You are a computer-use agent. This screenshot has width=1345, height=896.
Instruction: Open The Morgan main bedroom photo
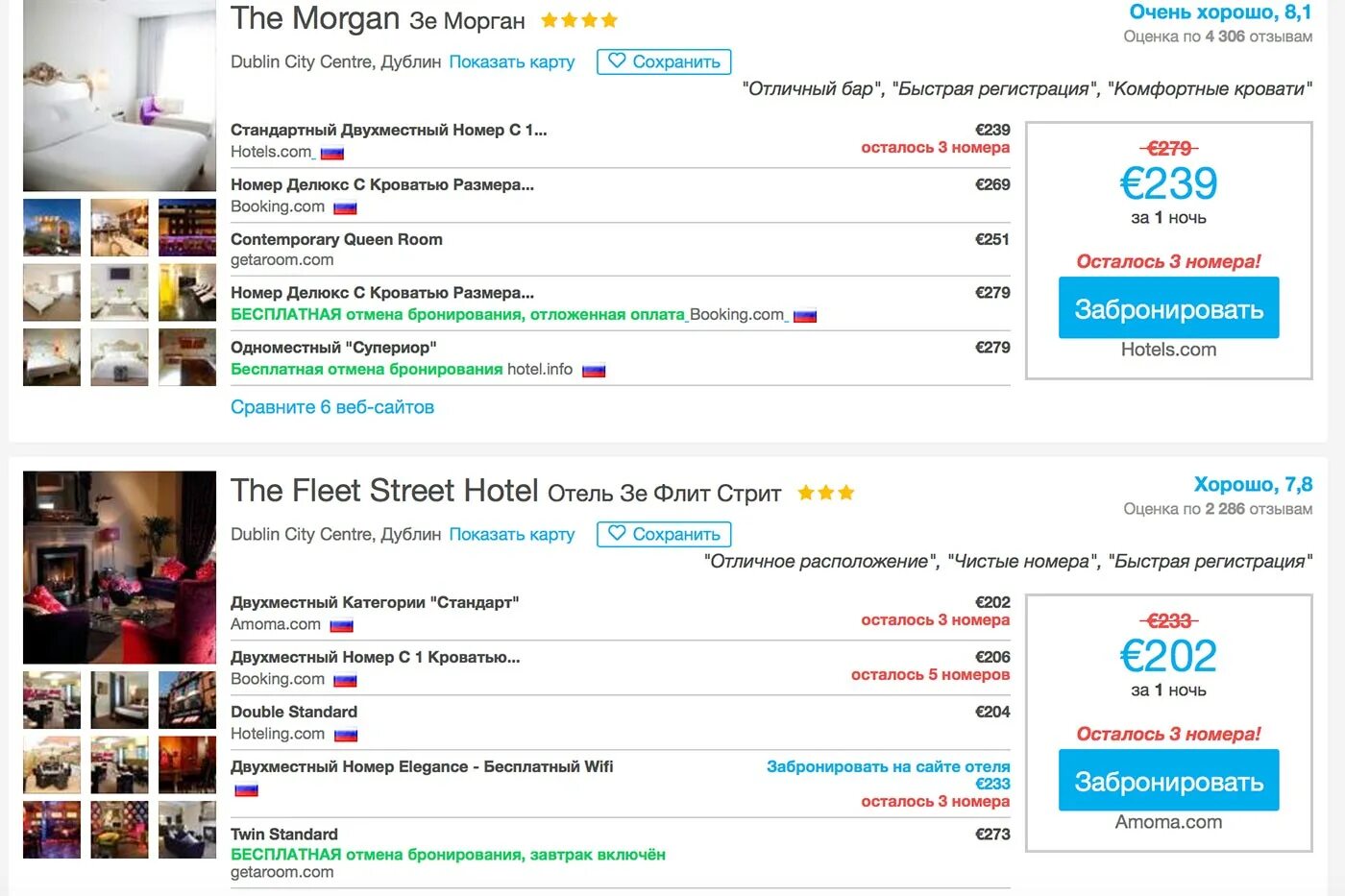(x=119, y=96)
